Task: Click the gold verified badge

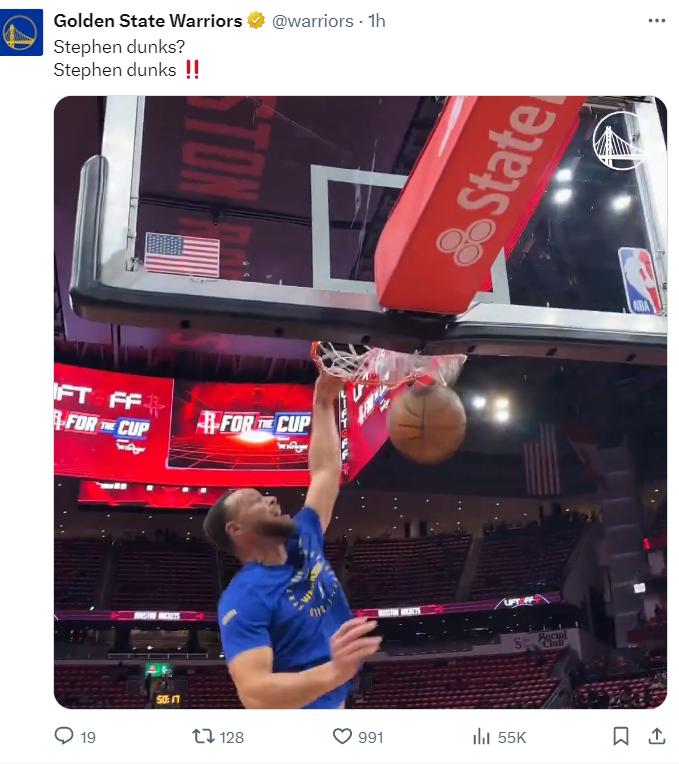Action: pyautogui.click(x=256, y=21)
